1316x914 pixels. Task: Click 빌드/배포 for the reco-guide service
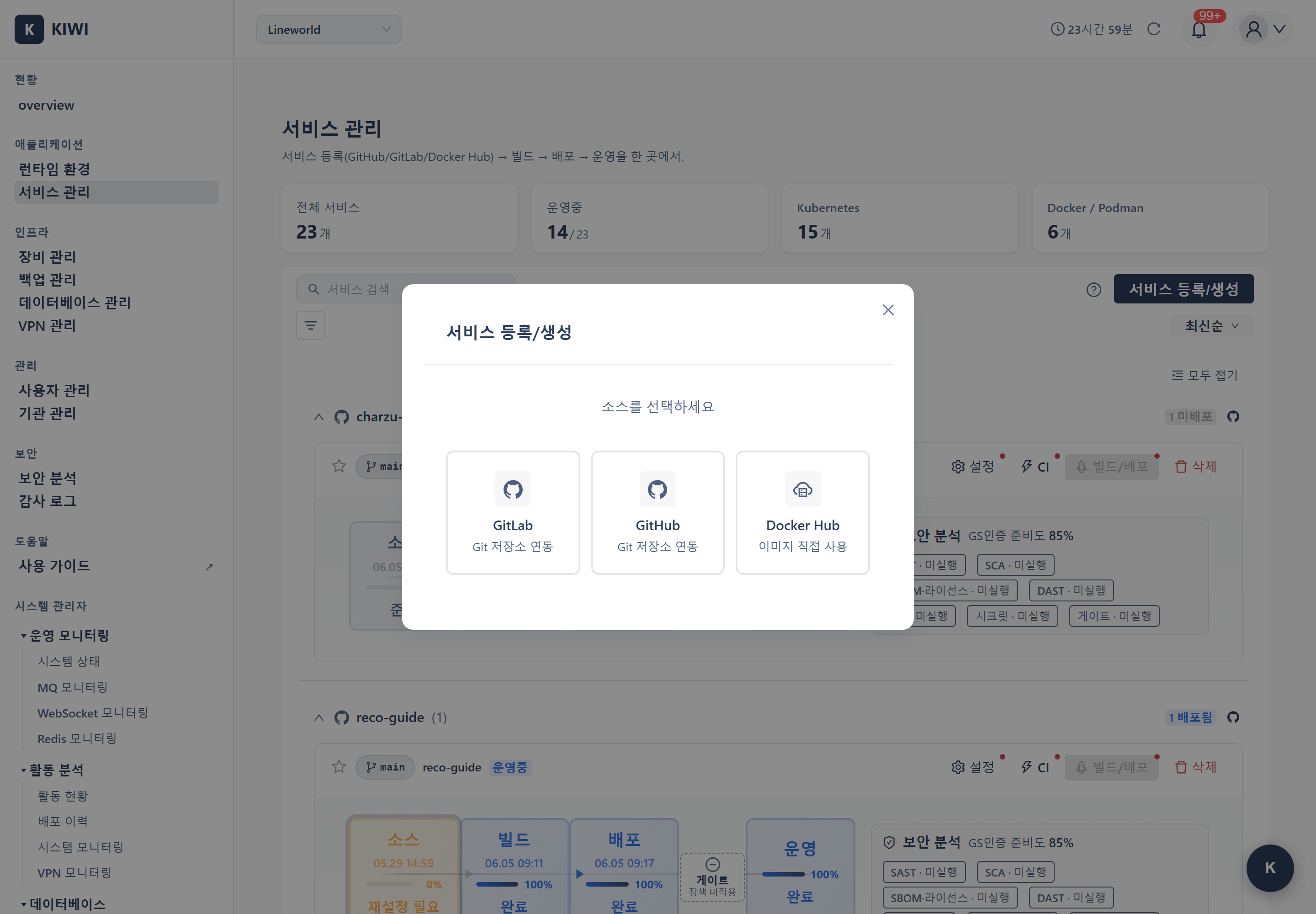(x=1112, y=767)
